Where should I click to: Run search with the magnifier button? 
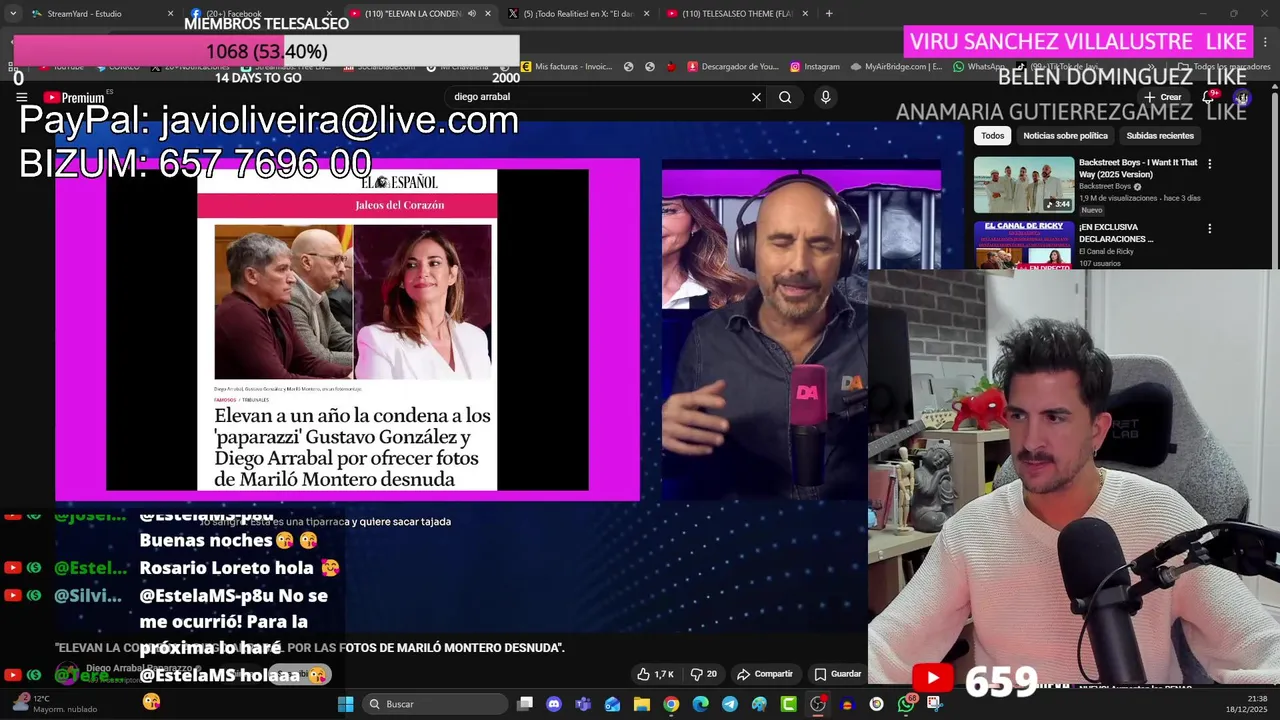(785, 97)
